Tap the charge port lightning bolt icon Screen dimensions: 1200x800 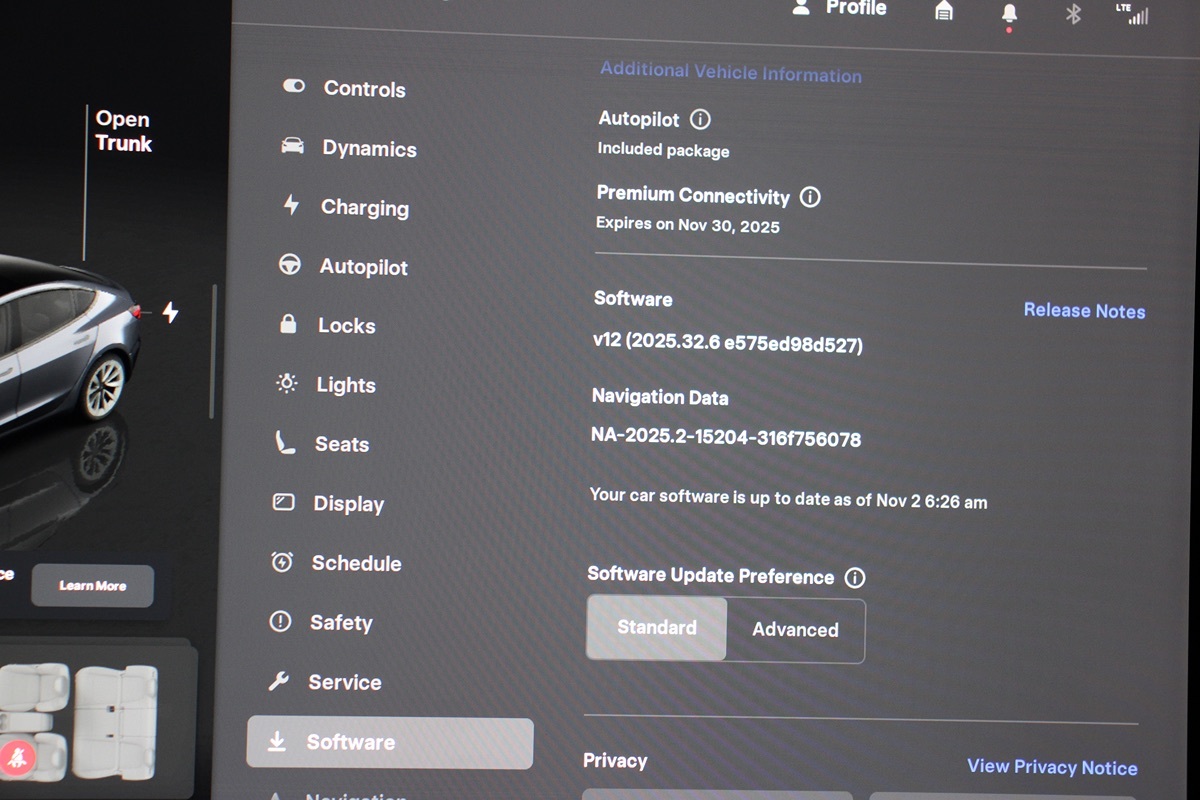tap(170, 313)
